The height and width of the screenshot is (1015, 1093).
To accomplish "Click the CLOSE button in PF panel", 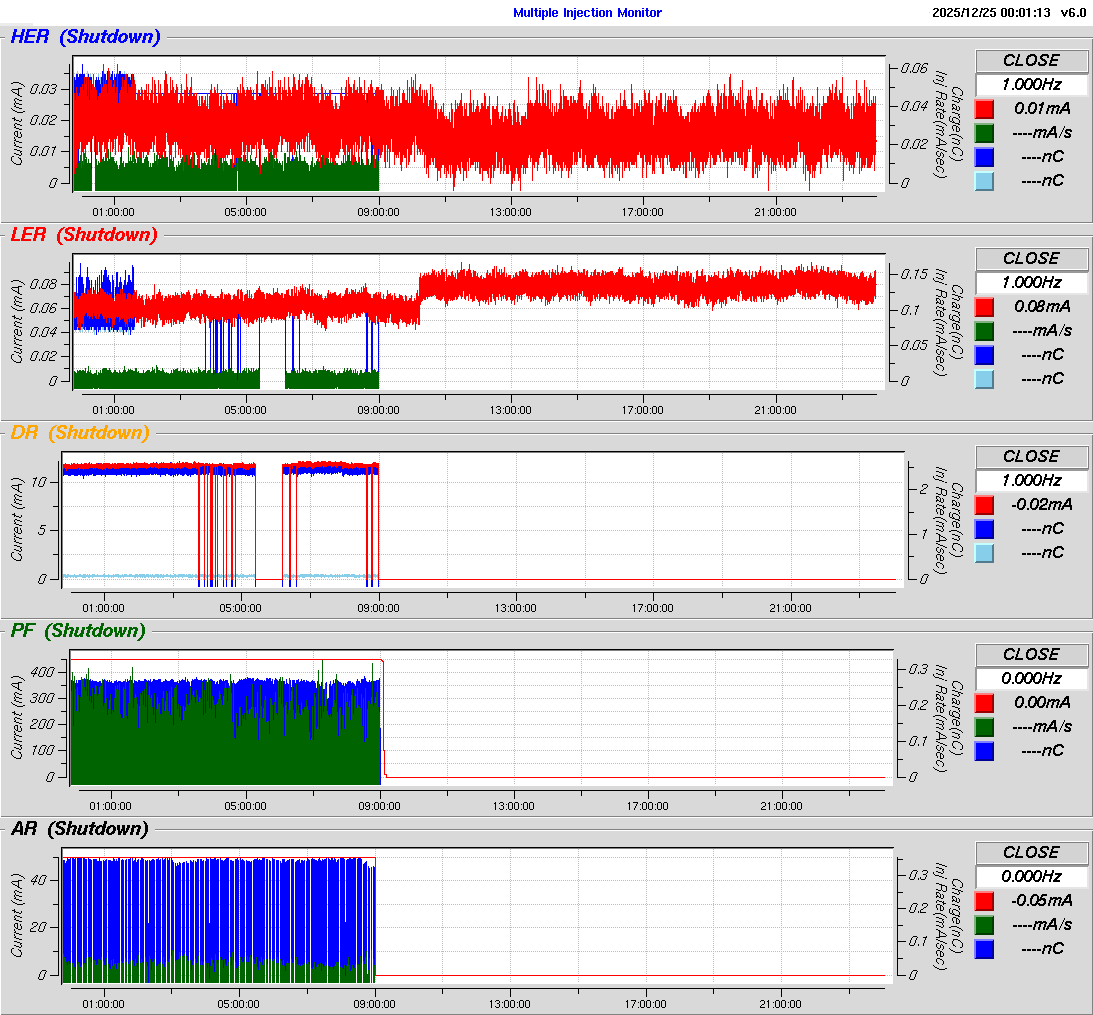I will point(1031,654).
